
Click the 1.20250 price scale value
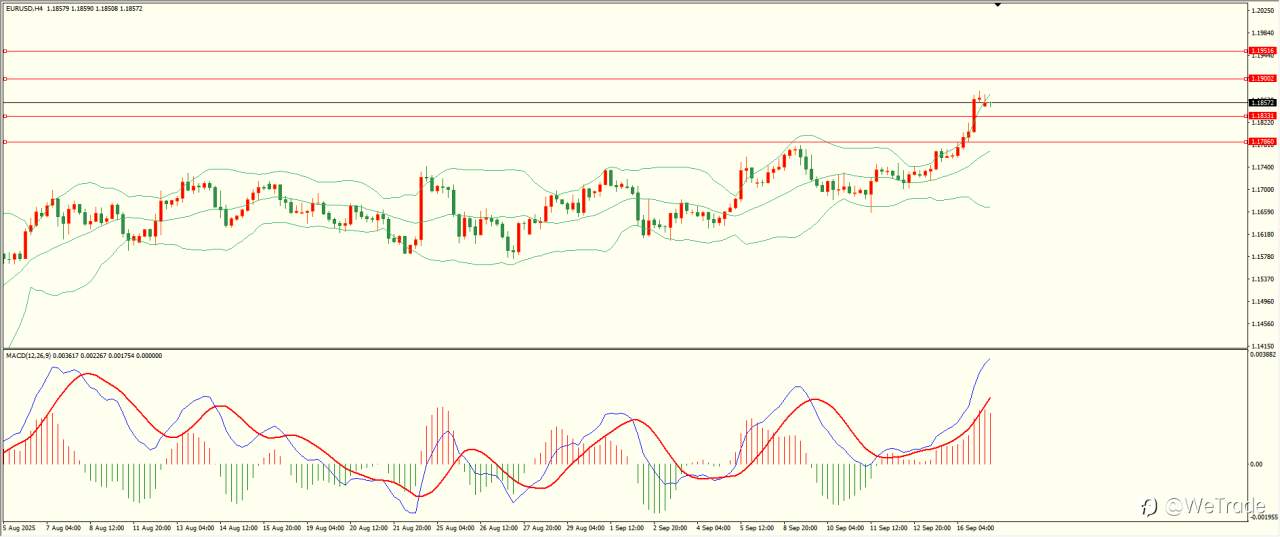coord(1263,10)
